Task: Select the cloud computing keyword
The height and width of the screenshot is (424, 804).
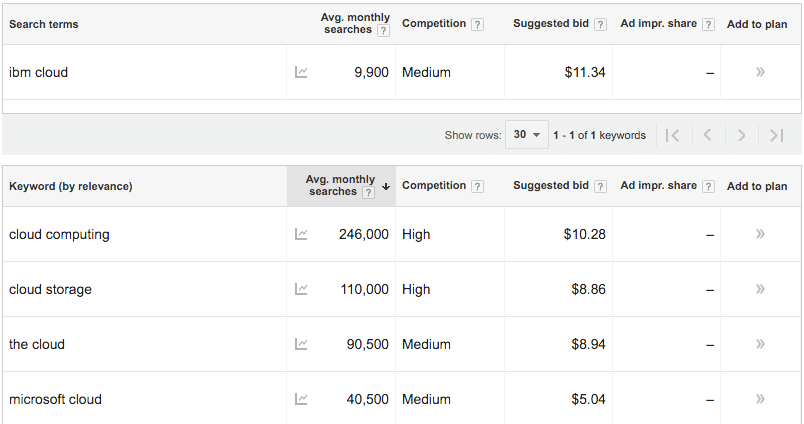Action: pos(59,234)
